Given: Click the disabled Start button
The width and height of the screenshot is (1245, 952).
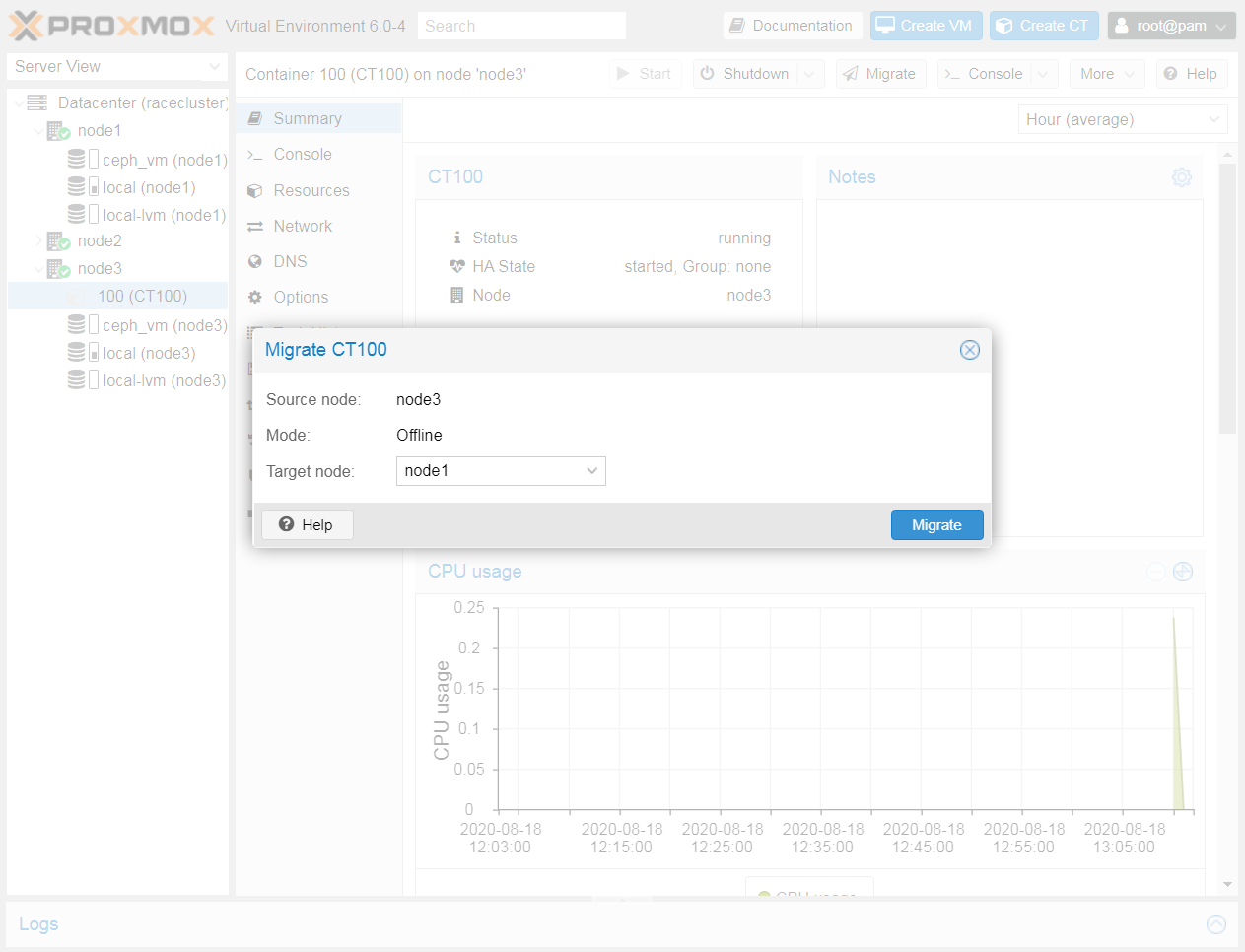Looking at the screenshot, I should tap(645, 74).
